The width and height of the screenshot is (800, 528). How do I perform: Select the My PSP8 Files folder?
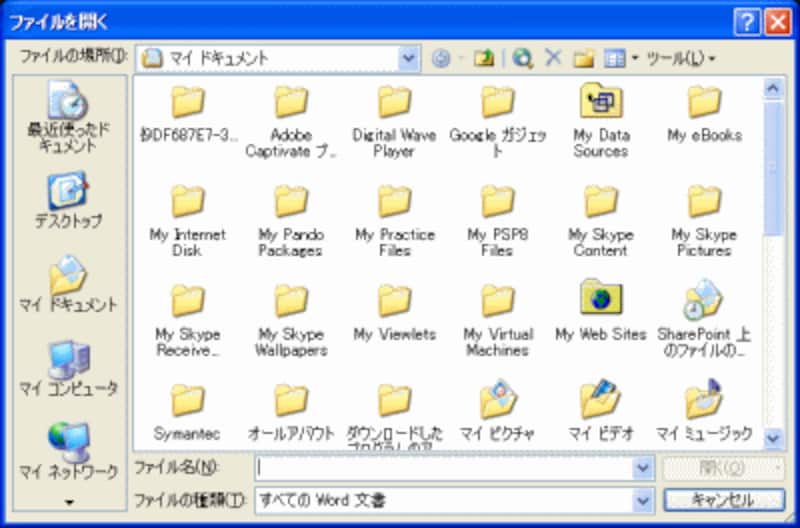[x=497, y=221]
